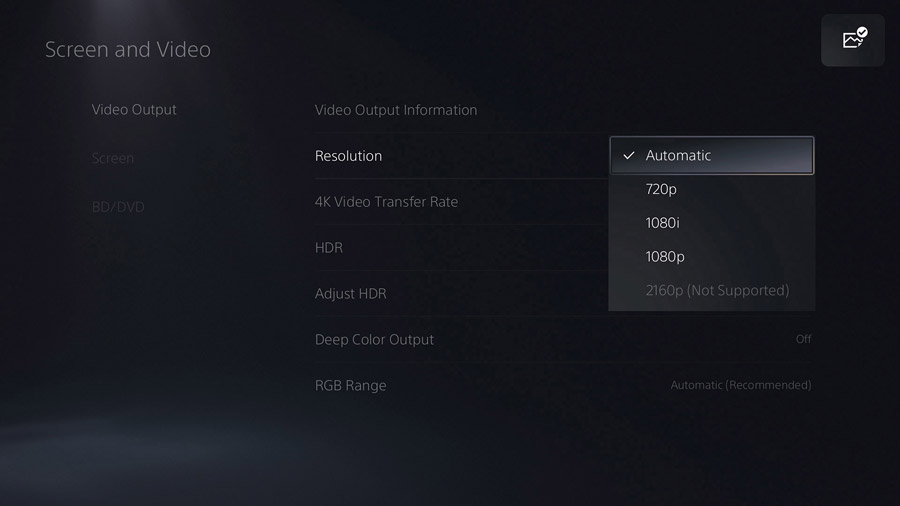900x506 pixels.
Task: Select the 4K Video Transfer Rate setting
Action: [x=386, y=202]
